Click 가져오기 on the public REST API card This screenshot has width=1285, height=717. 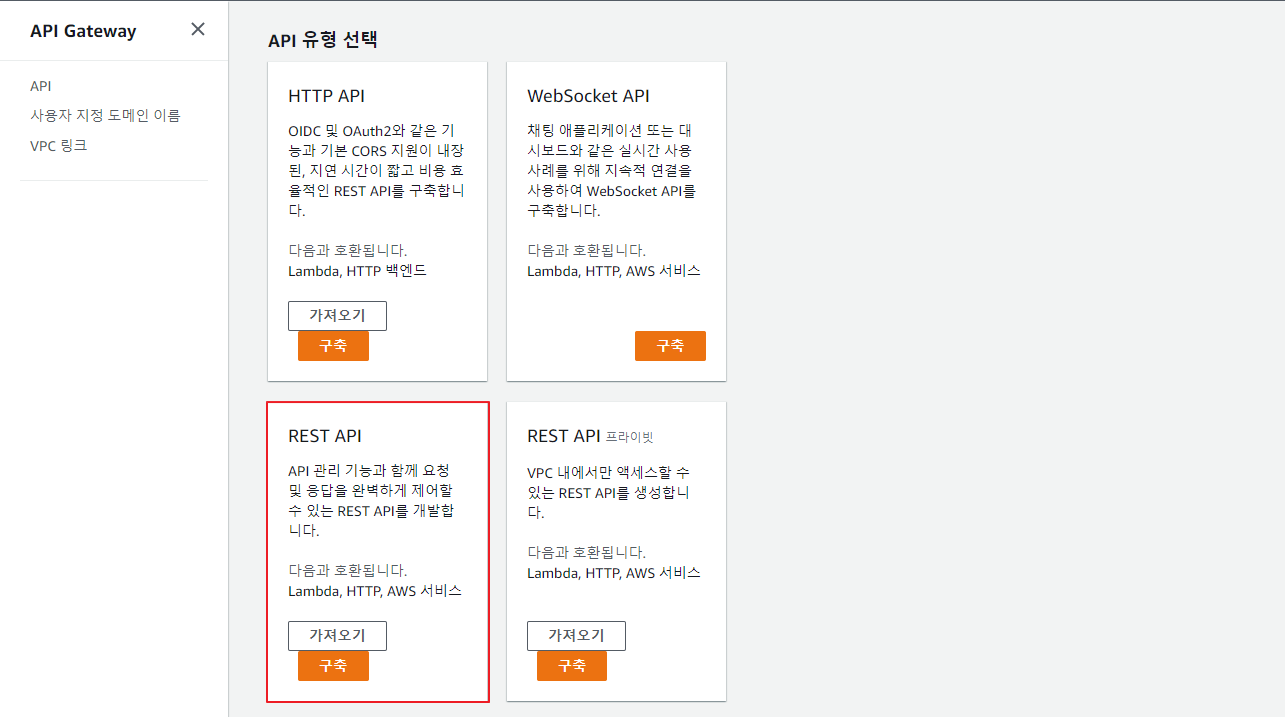click(x=337, y=636)
